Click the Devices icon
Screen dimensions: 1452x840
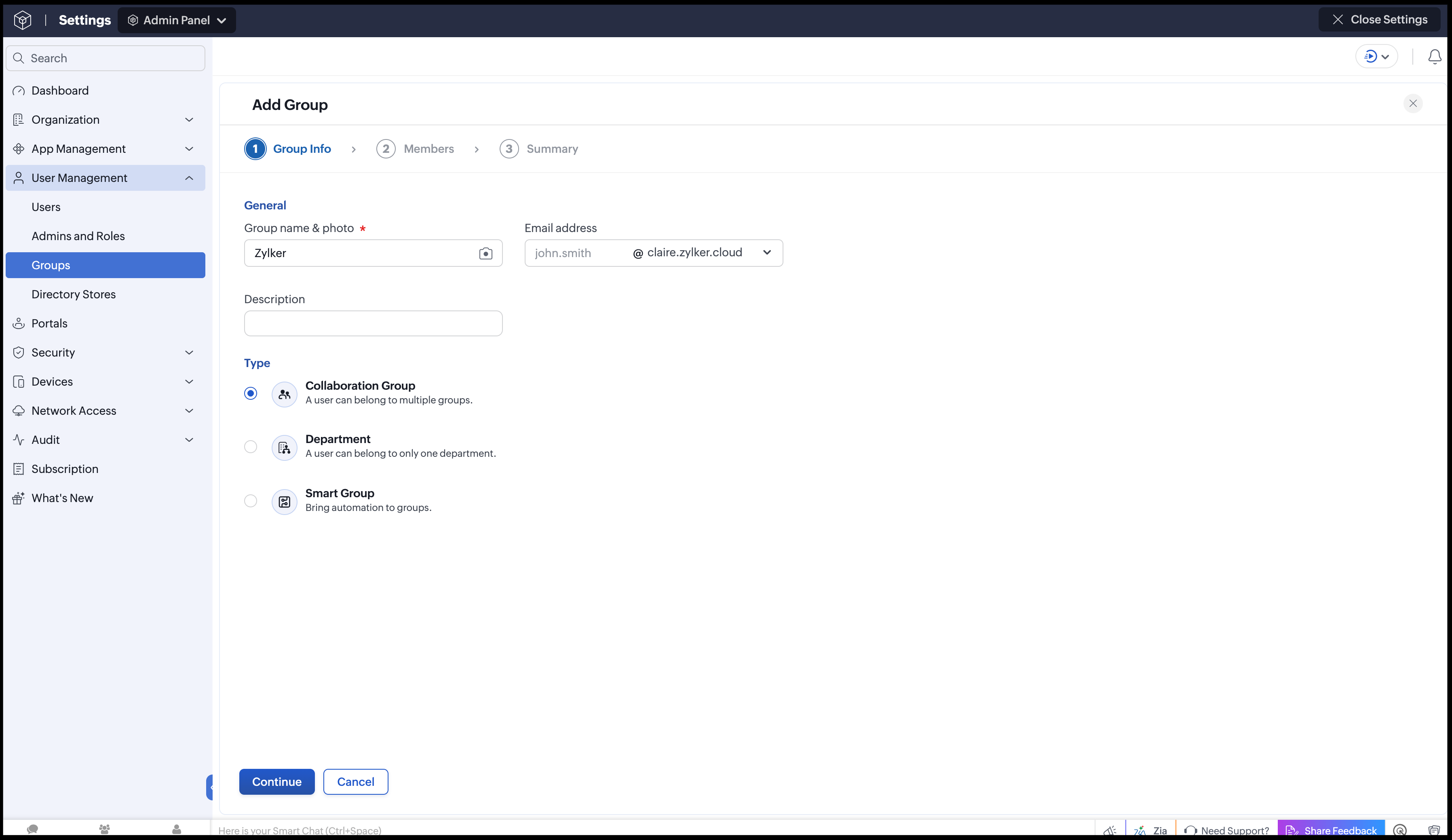tap(19, 382)
